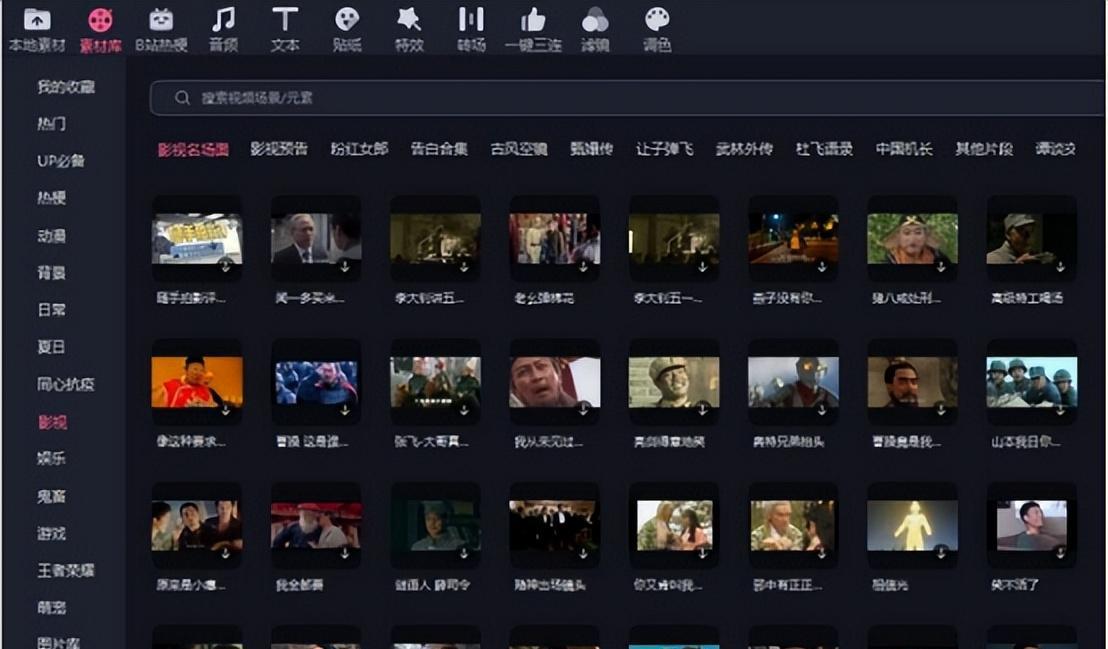This screenshot has height=649, width=1108.
Task: Select the 夏日 sidebar category
Action: tap(52, 347)
